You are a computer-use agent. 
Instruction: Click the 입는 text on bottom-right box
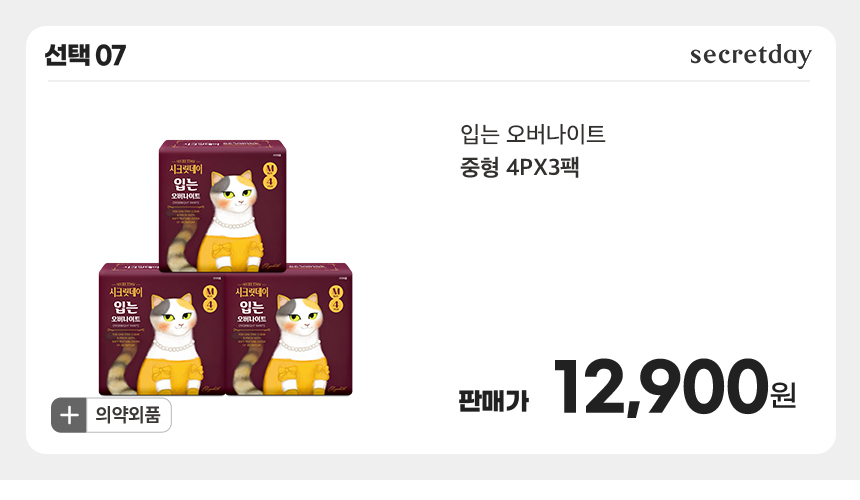point(252,306)
